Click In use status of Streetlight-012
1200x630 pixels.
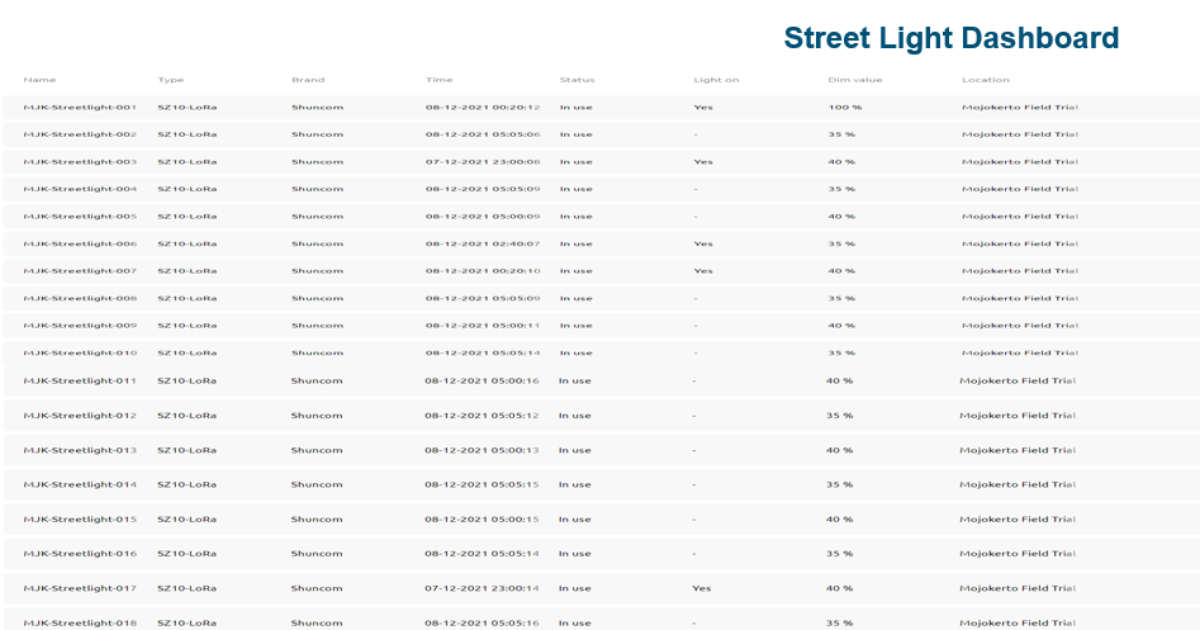(575, 415)
